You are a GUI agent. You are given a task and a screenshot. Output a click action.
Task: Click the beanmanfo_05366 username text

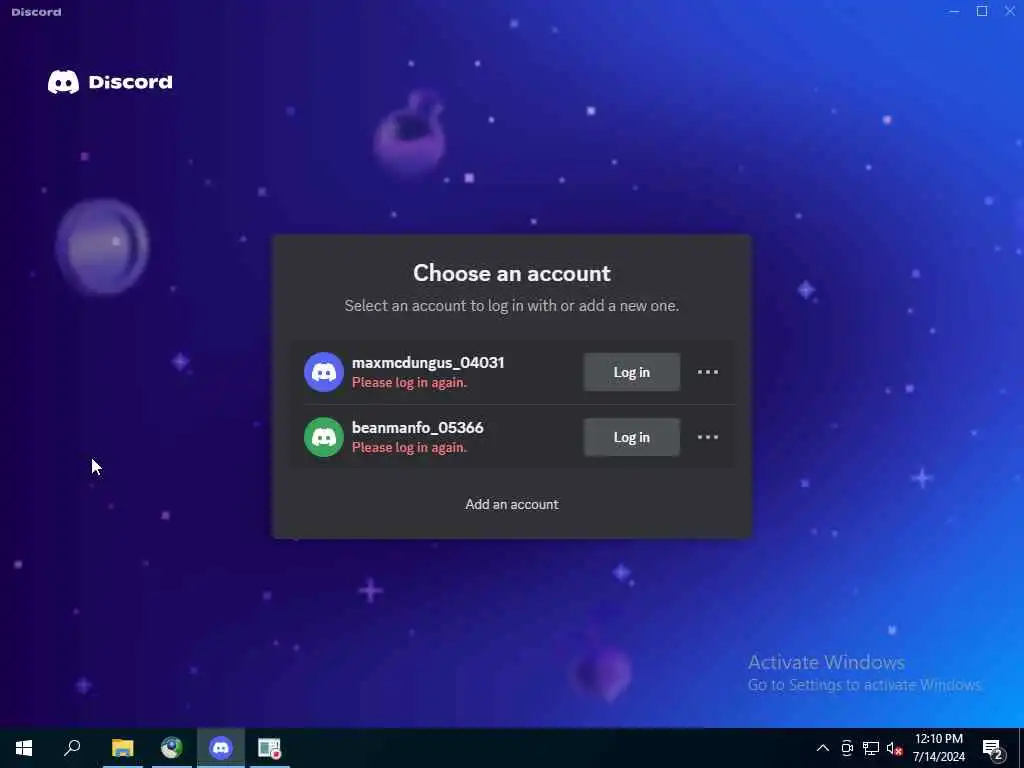418,428
